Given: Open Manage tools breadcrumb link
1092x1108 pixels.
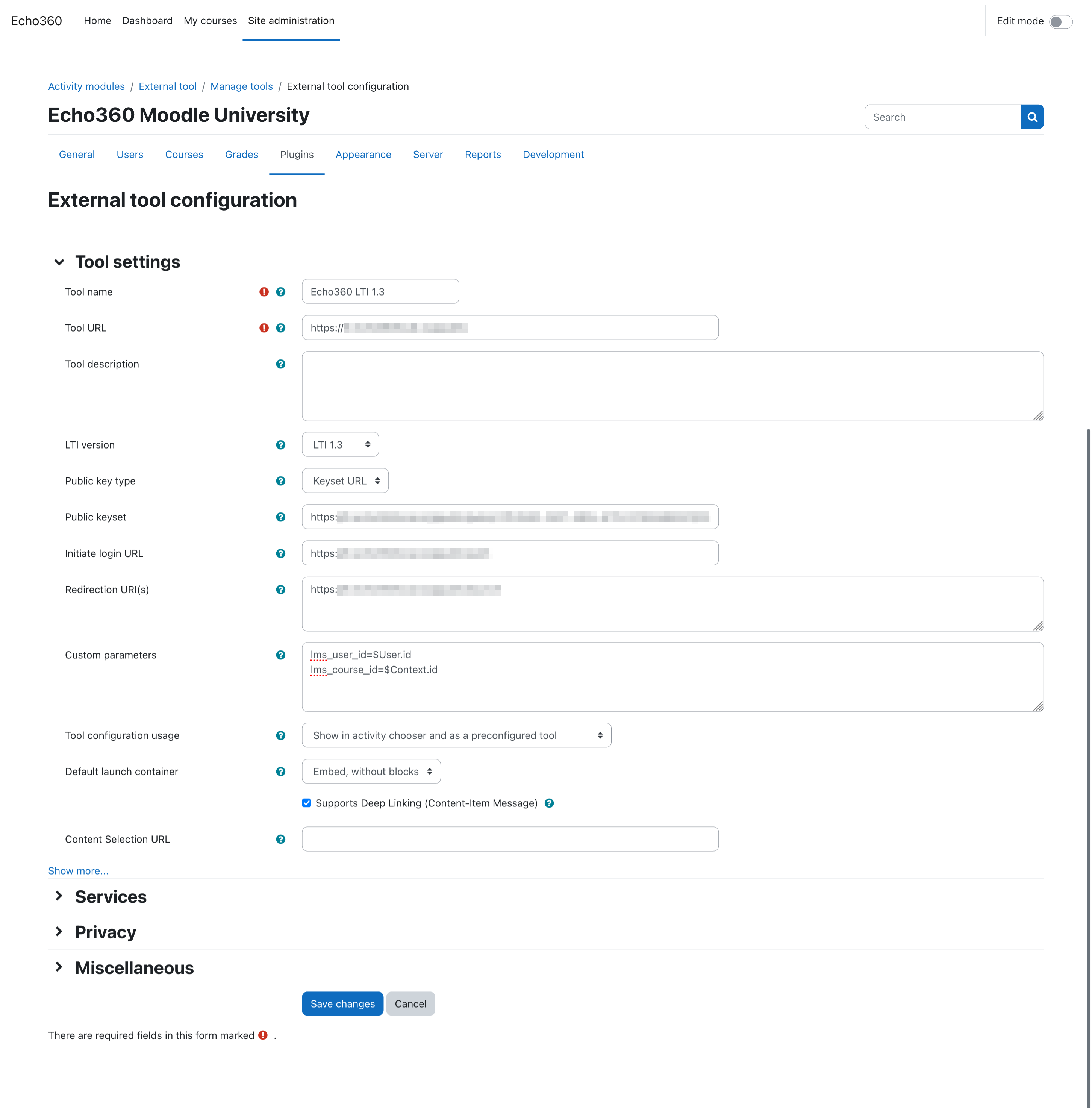Looking at the screenshot, I should pyautogui.click(x=241, y=86).
